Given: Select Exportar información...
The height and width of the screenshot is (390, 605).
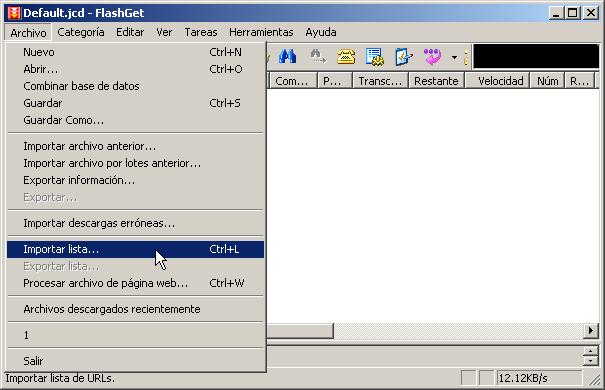Looking at the screenshot, I should (135, 180).
